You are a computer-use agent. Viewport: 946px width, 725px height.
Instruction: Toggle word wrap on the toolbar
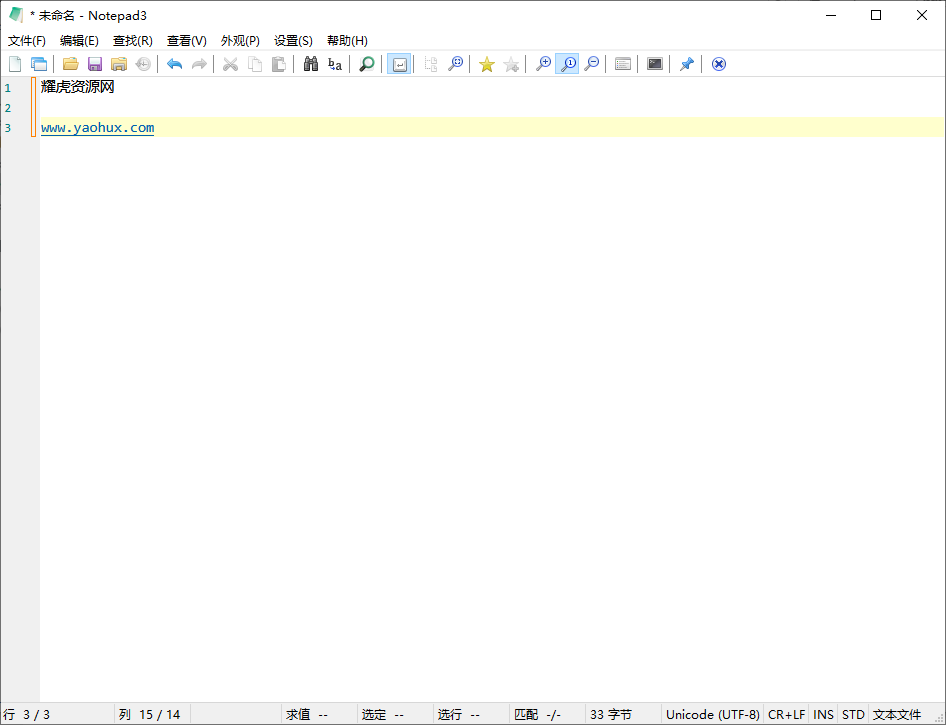[399, 63]
